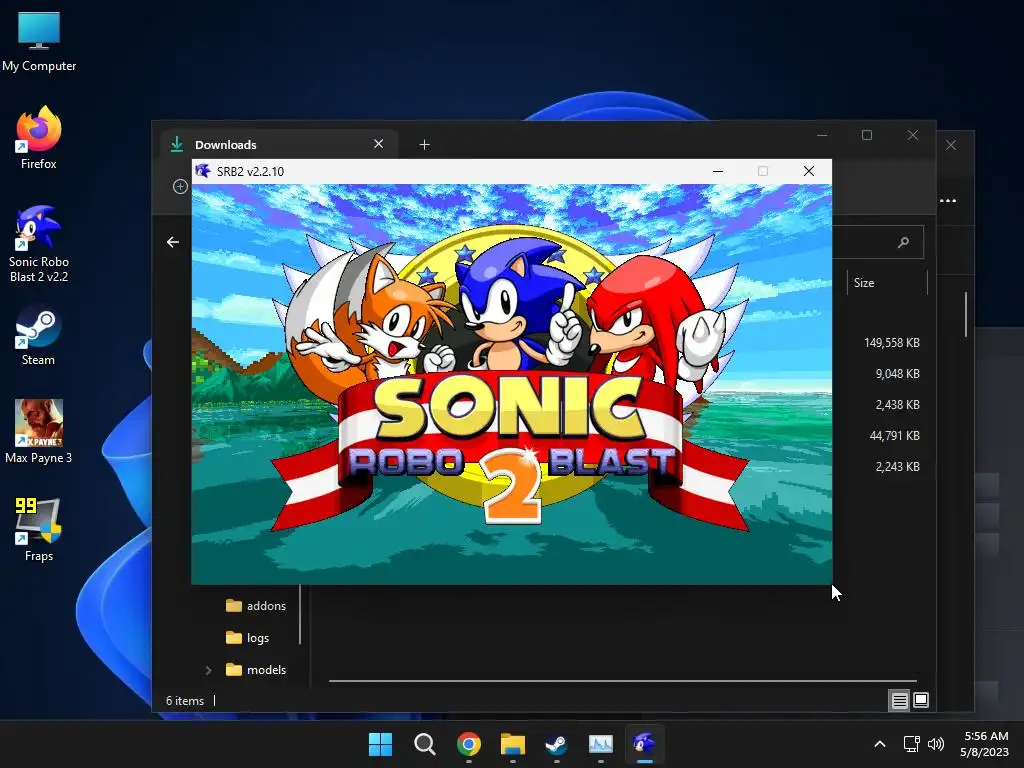Screen dimensions: 1024x768
Task: Select the logs folder in tree
Action: 248,638
